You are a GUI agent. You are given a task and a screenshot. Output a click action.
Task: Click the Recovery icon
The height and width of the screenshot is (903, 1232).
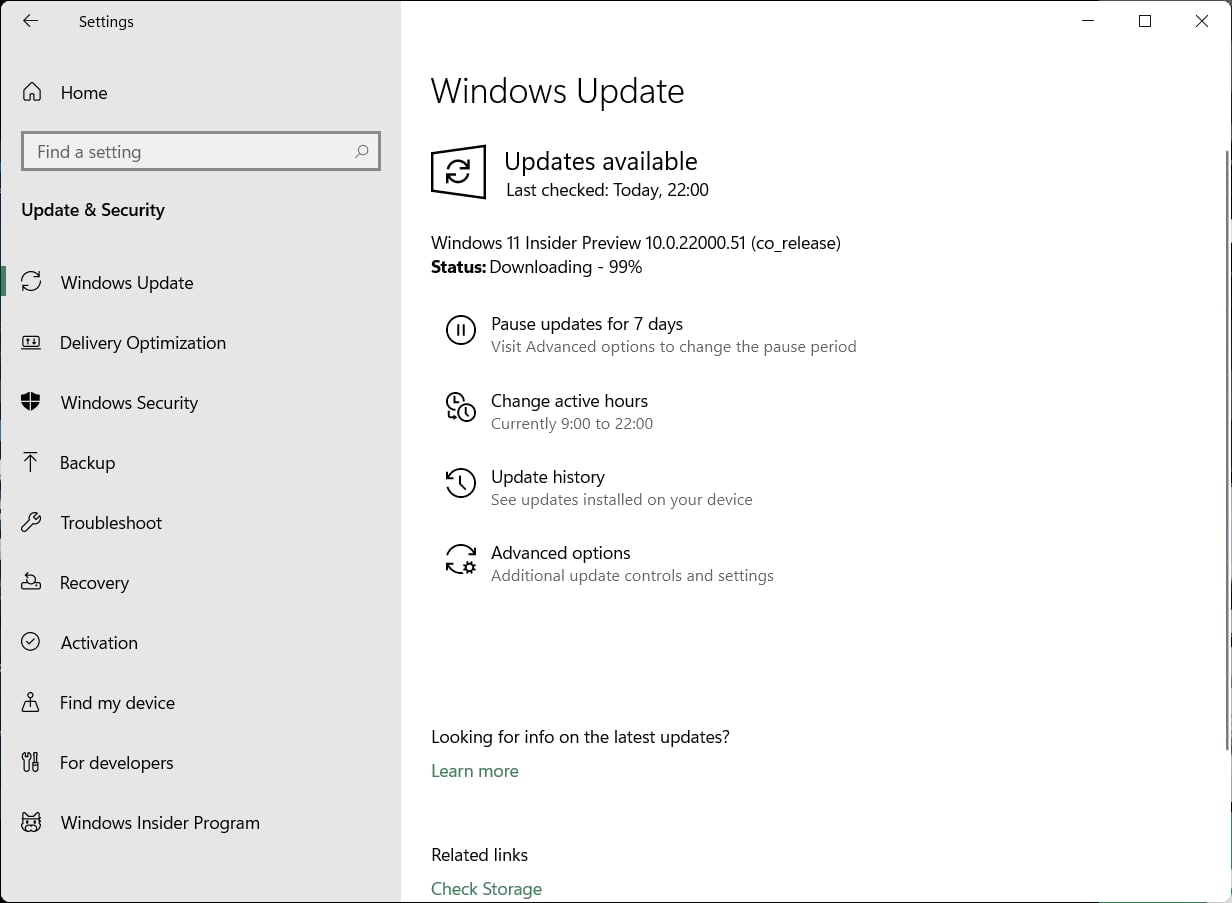[x=31, y=582]
